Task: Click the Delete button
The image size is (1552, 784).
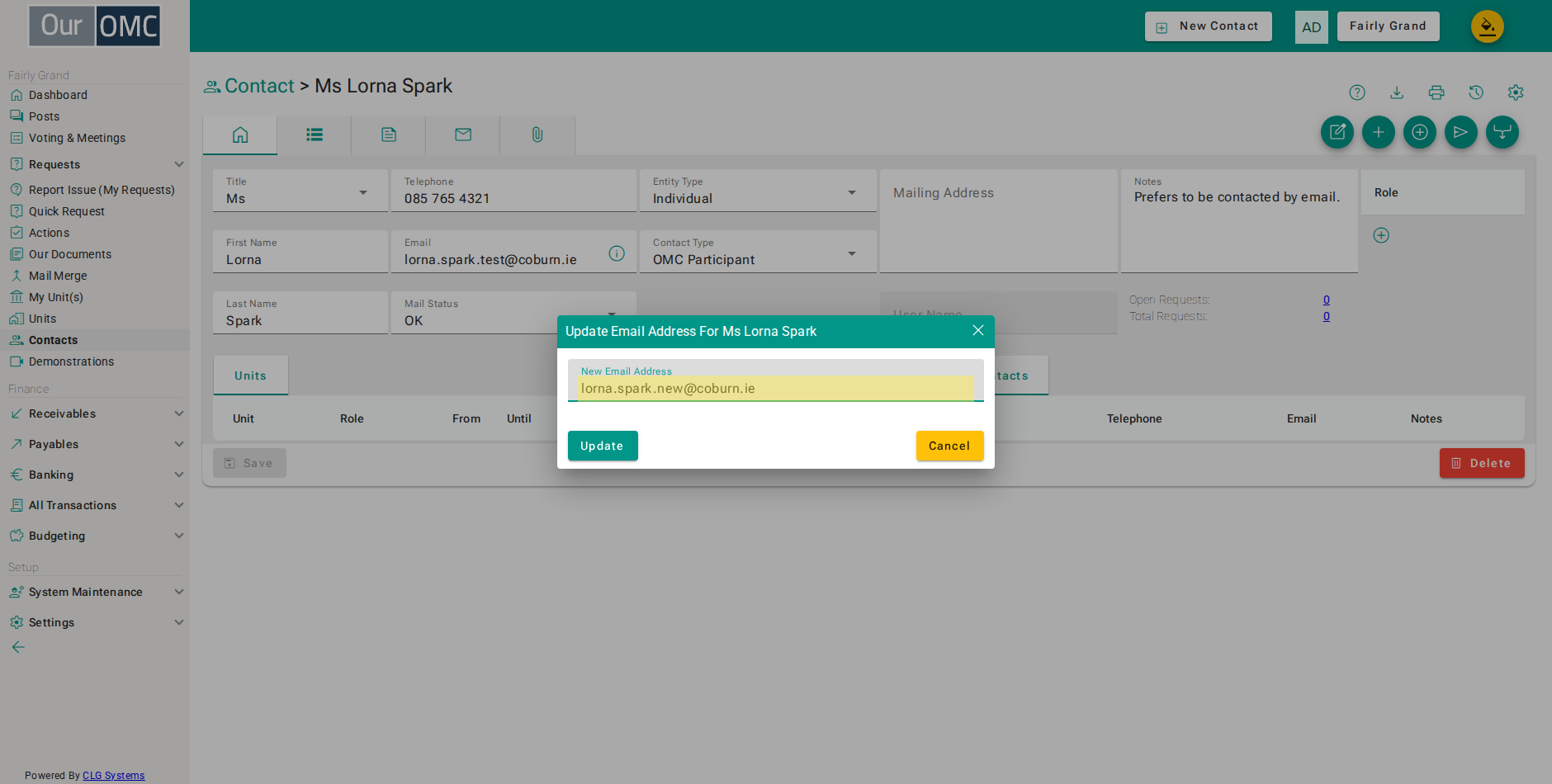Action: coord(1482,463)
